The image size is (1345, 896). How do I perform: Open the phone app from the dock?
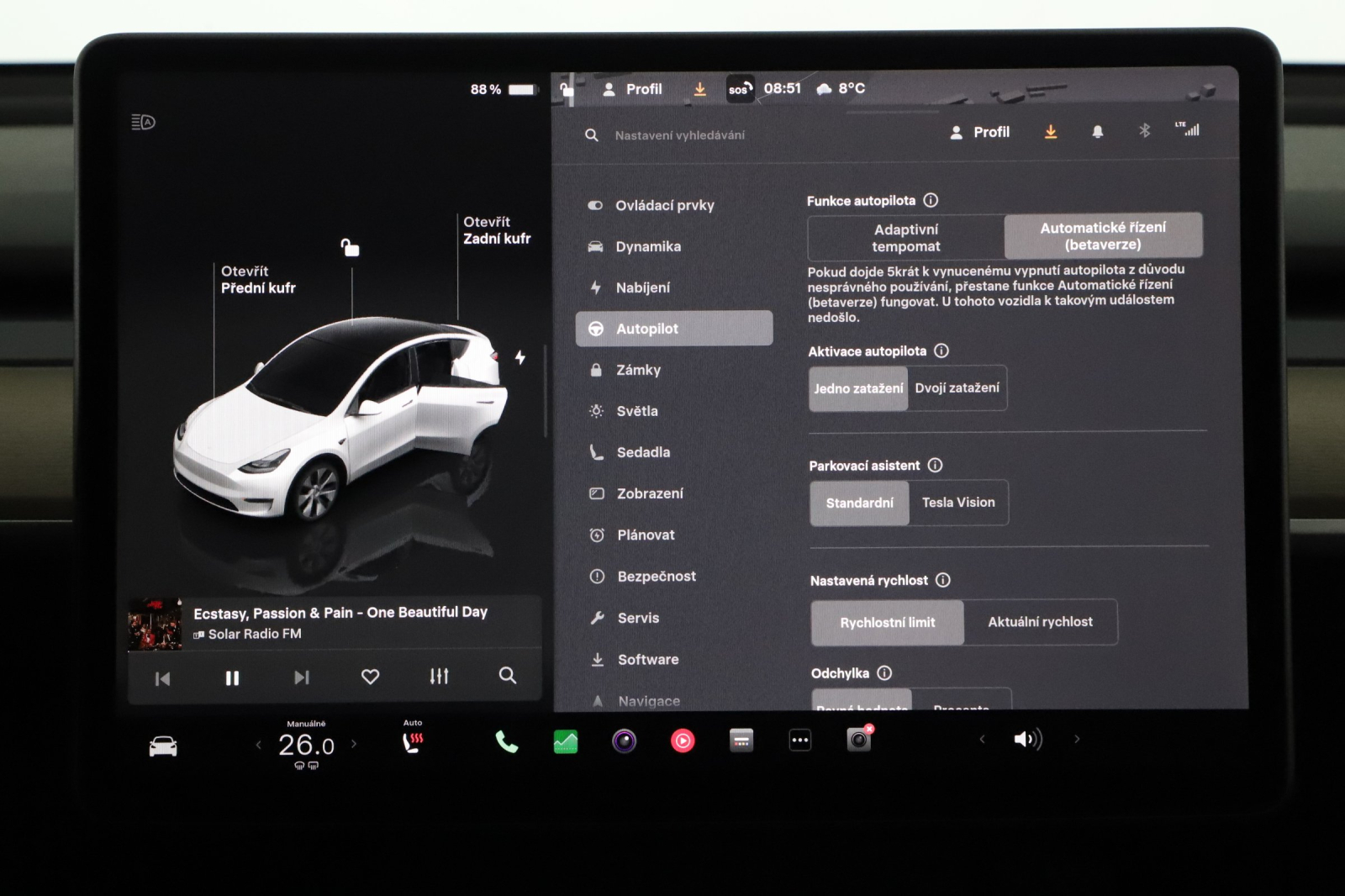[505, 741]
